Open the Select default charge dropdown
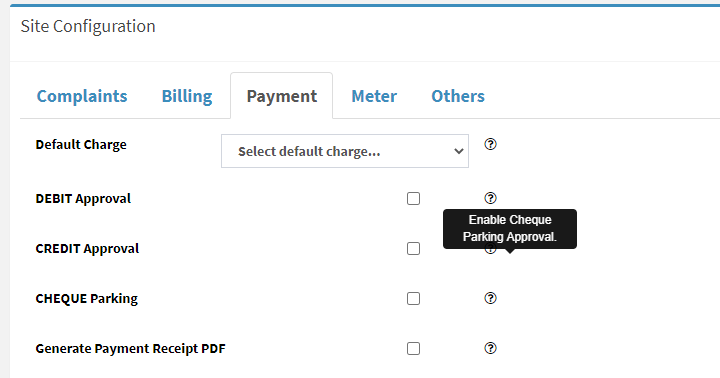This screenshot has width=720, height=378. [345, 151]
